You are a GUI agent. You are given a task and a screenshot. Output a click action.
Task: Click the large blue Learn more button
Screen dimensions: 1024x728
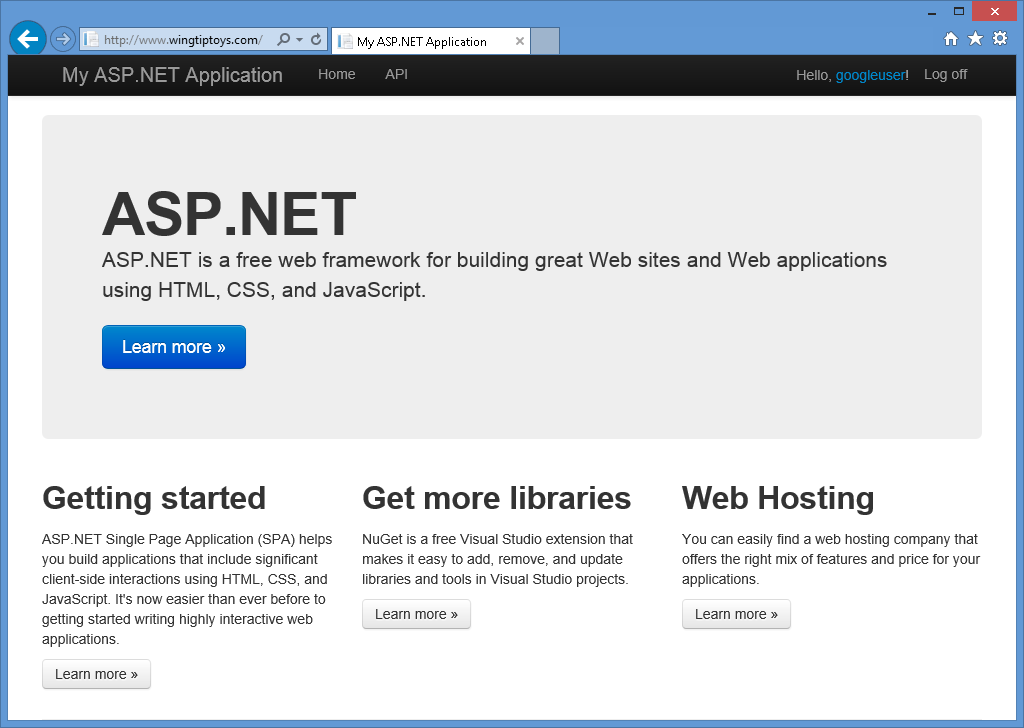pos(173,346)
